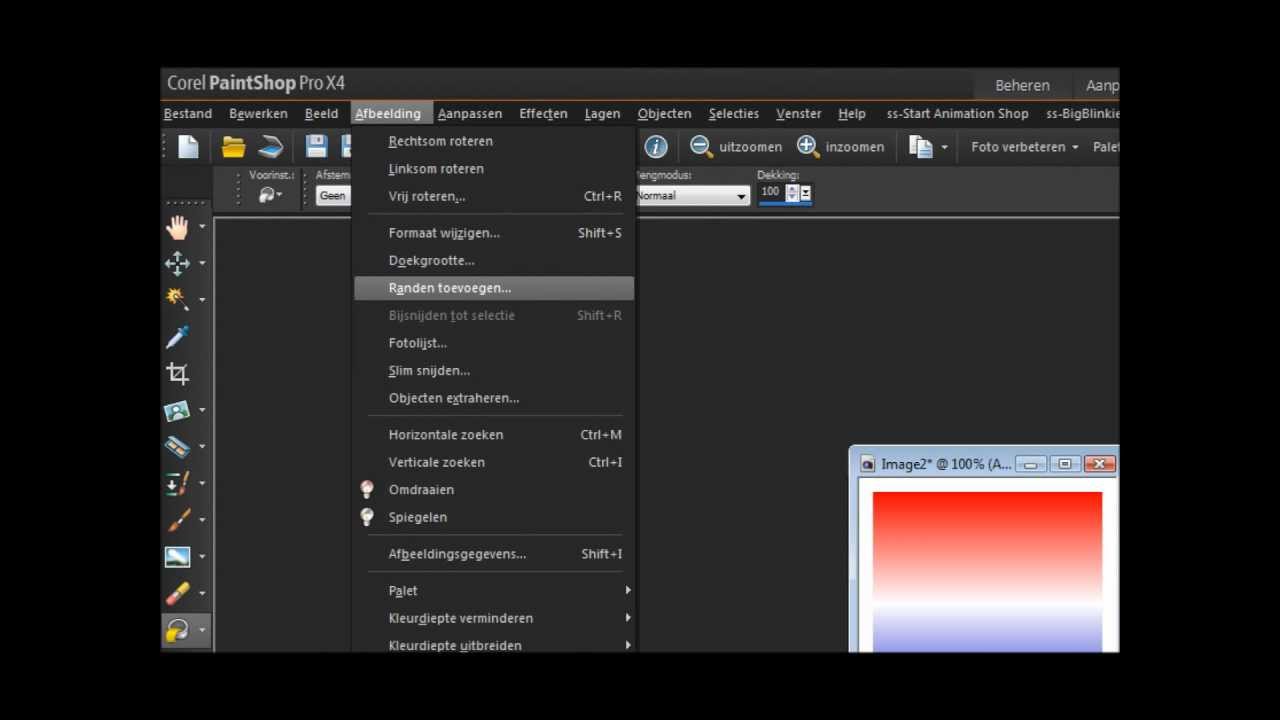Open the paste icon dropdown arrow

pyautogui.click(x=944, y=147)
